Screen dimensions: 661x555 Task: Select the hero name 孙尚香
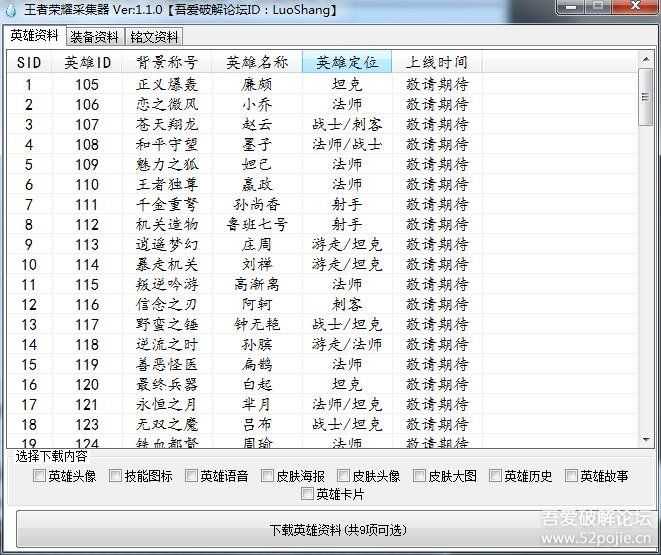coord(257,204)
